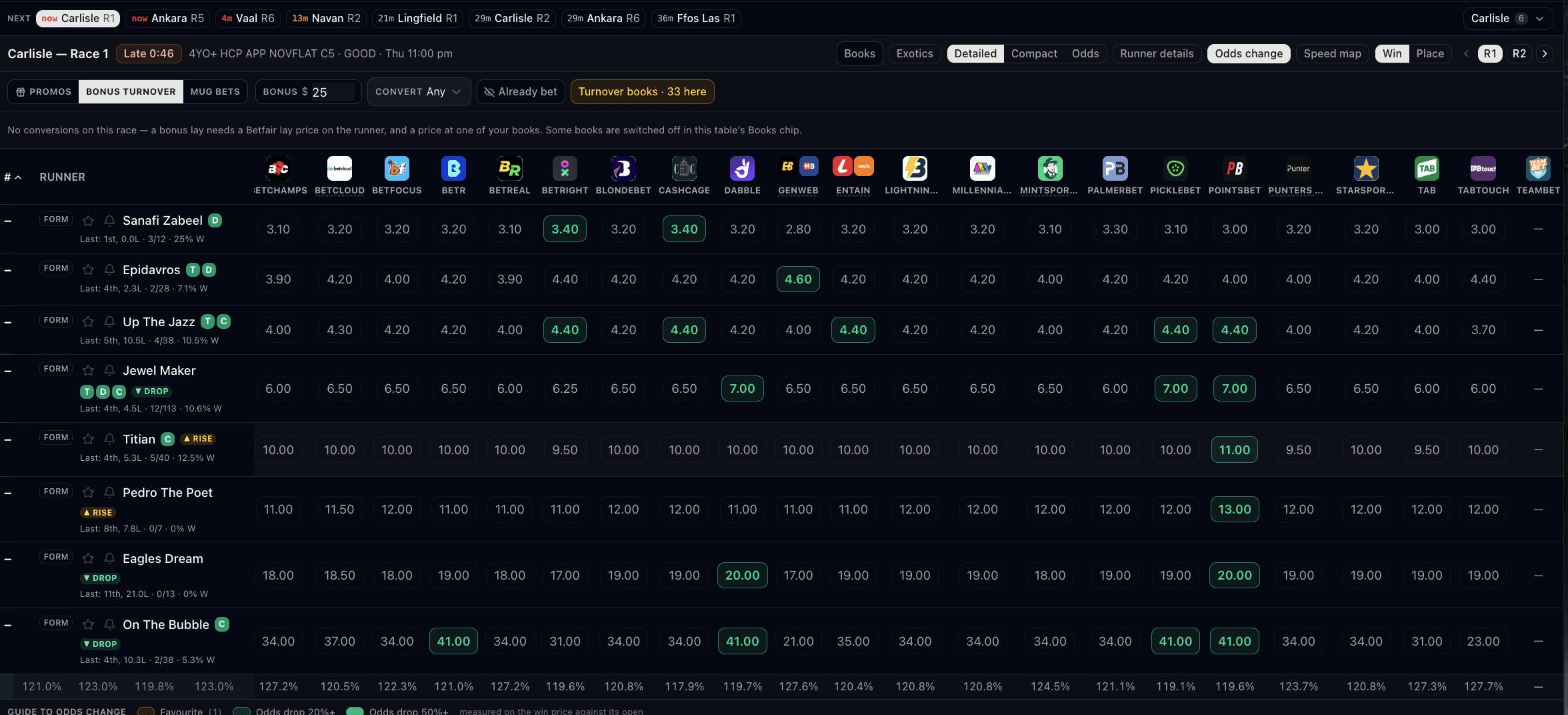Go to race R2 tab
This screenshot has height=715, width=1568.
(x=1519, y=53)
